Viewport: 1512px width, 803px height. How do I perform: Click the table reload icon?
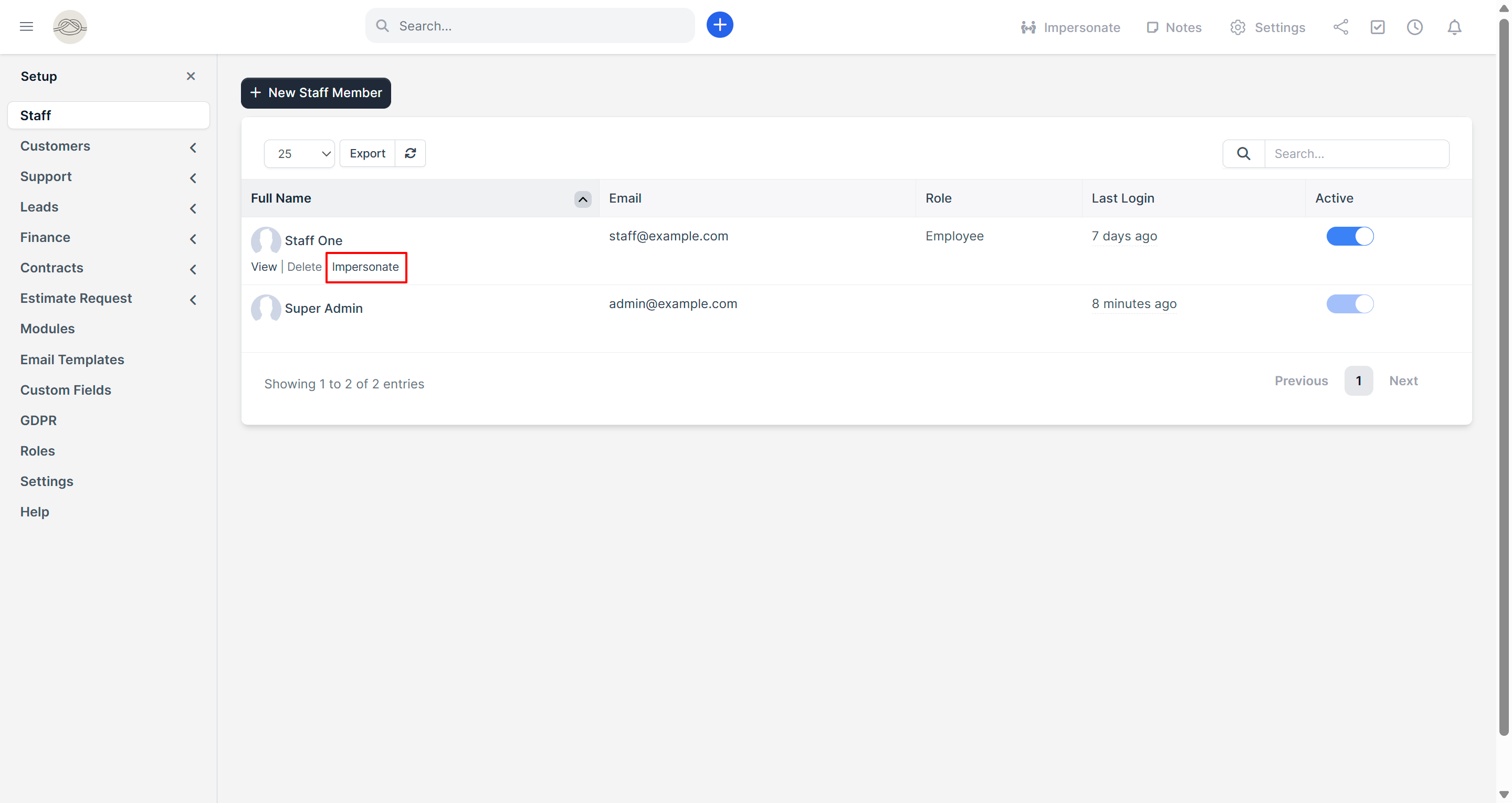pos(410,153)
